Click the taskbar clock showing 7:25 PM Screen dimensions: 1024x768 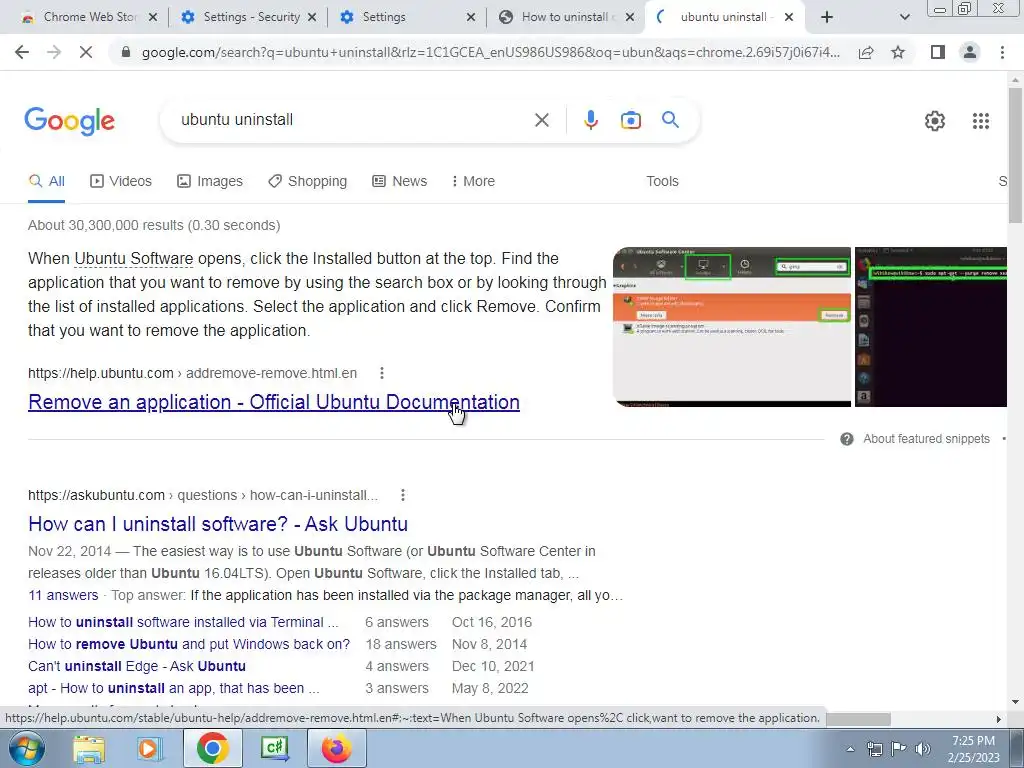973,749
